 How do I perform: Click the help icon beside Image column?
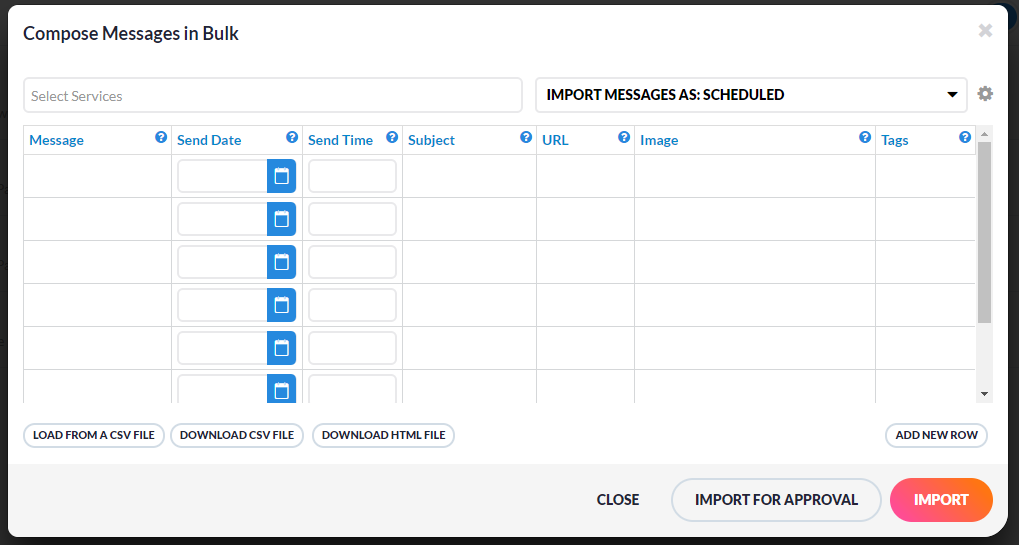(865, 137)
